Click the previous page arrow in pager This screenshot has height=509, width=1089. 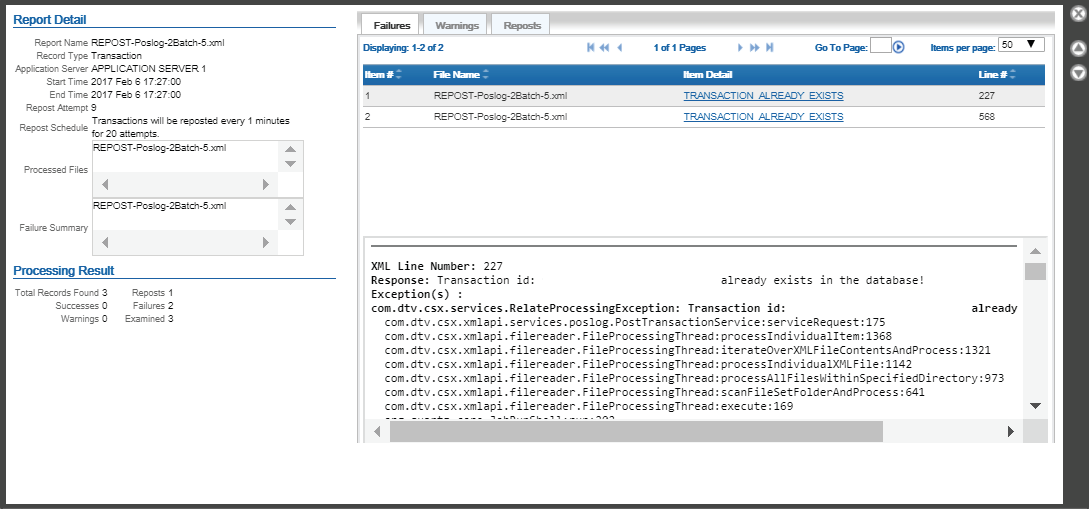620,47
